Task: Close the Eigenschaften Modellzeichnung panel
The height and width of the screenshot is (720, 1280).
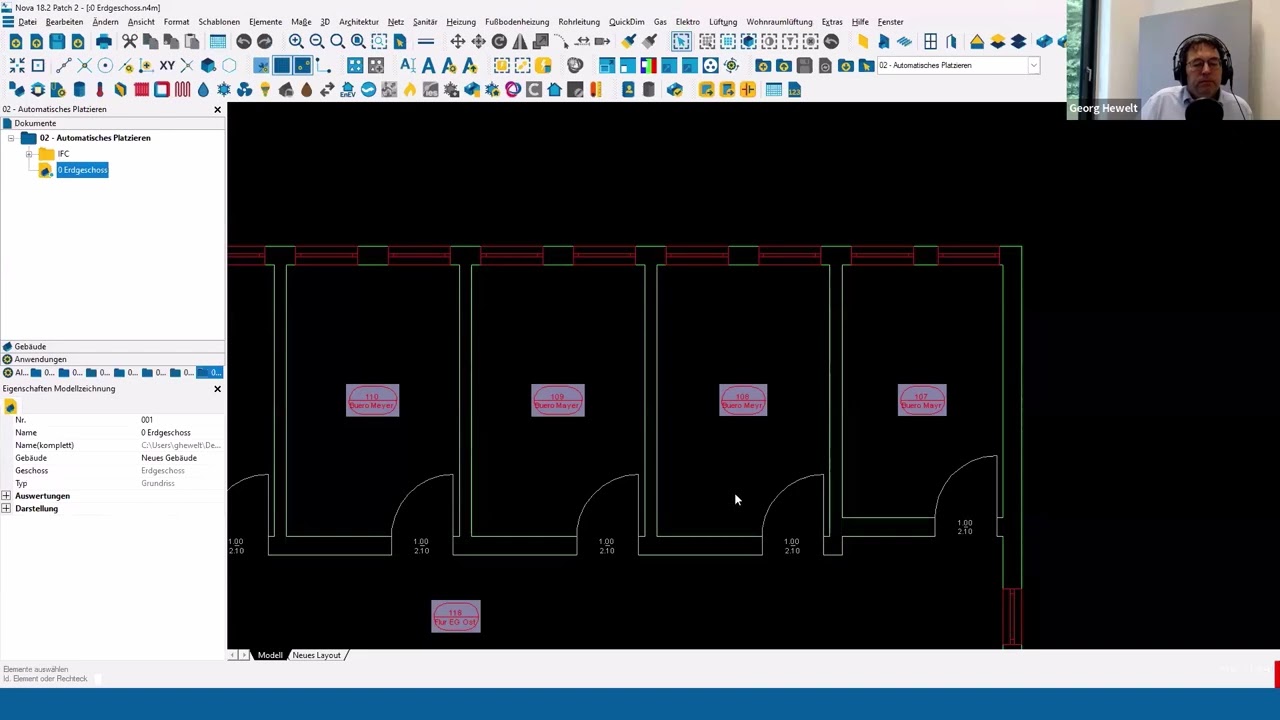Action: [x=217, y=388]
